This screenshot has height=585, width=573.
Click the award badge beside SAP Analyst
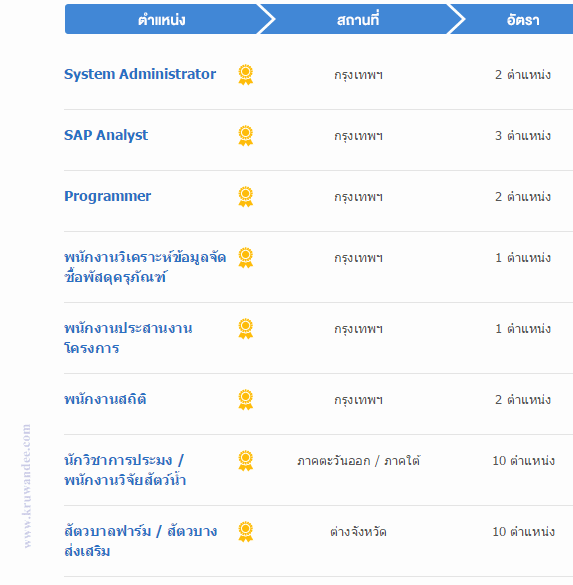click(x=245, y=136)
